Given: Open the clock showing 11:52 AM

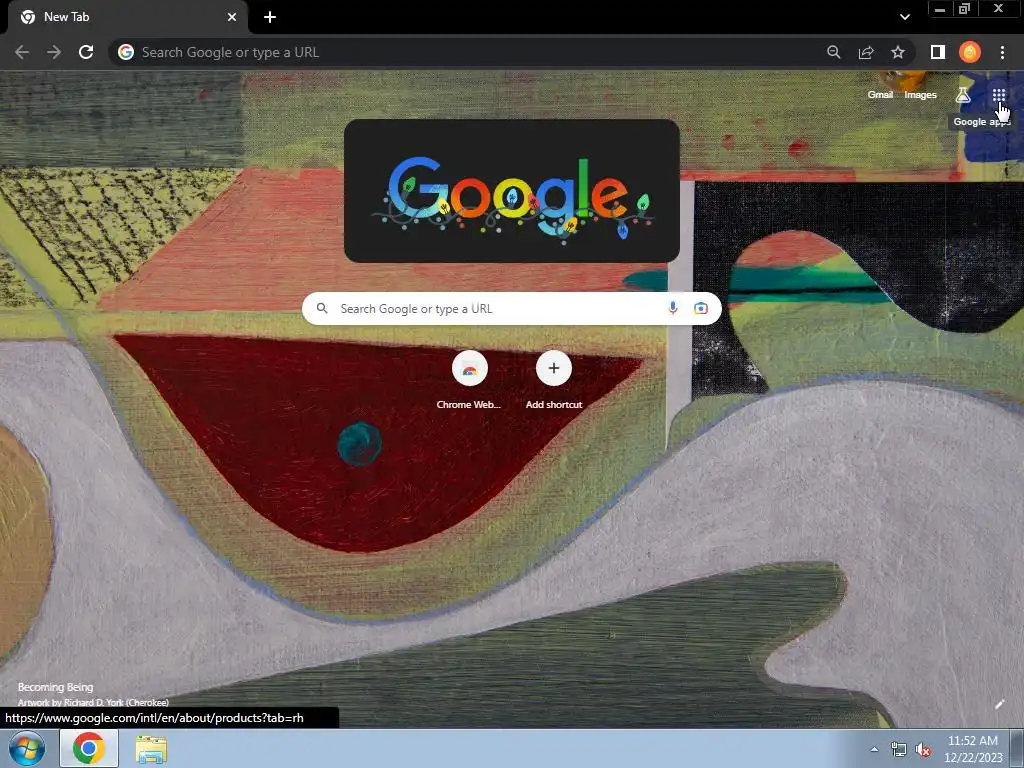Looking at the screenshot, I should (x=972, y=748).
